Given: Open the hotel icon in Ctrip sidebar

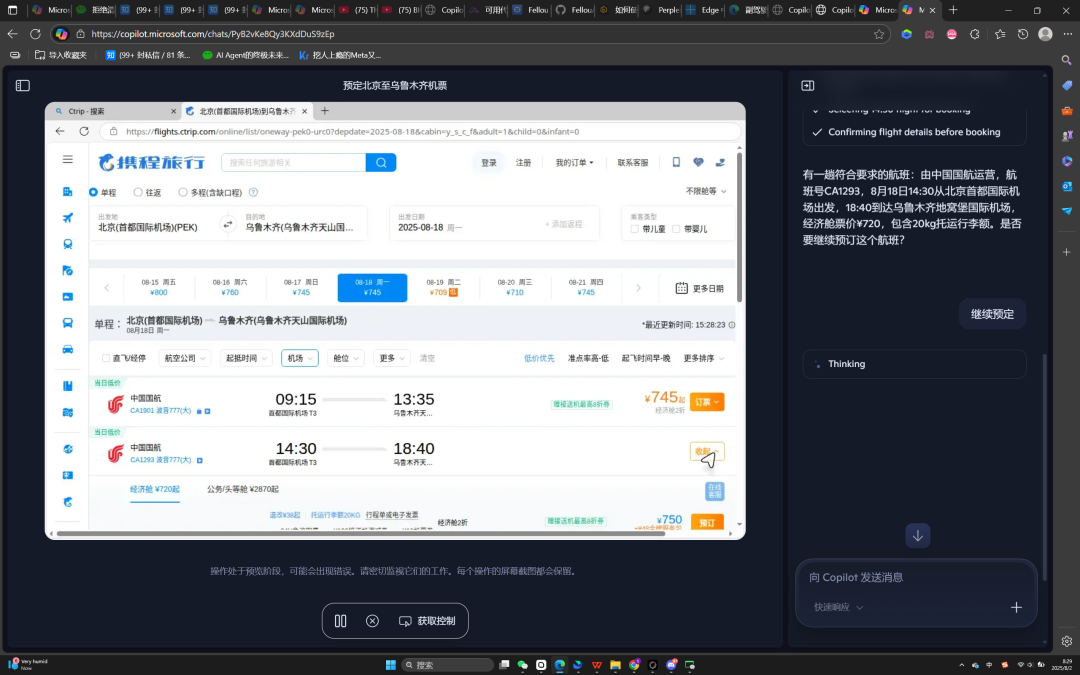Looking at the screenshot, I should 66,192.
